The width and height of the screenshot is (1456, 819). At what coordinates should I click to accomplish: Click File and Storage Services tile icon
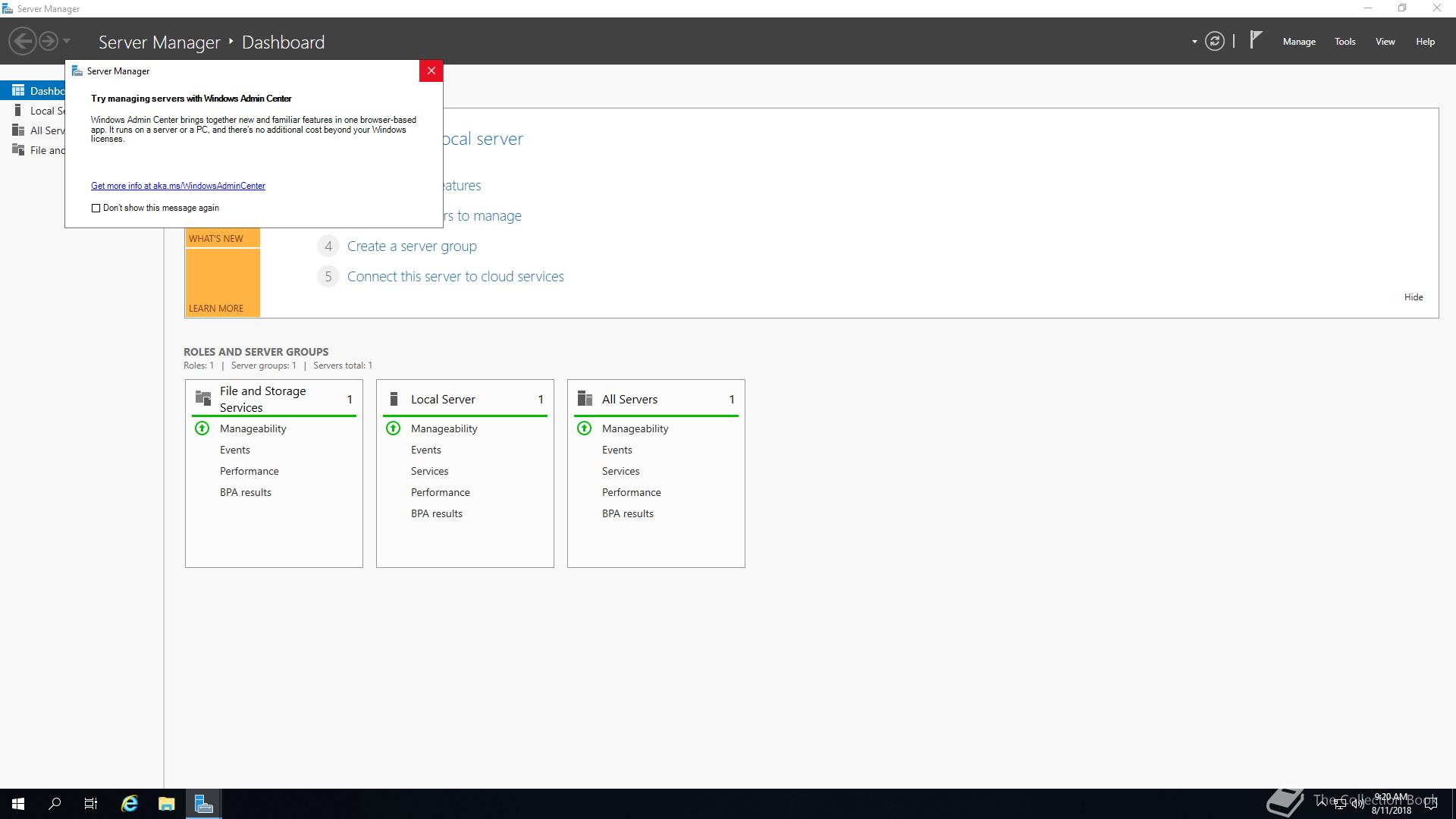pyautogui.click(x=203, y=398)
